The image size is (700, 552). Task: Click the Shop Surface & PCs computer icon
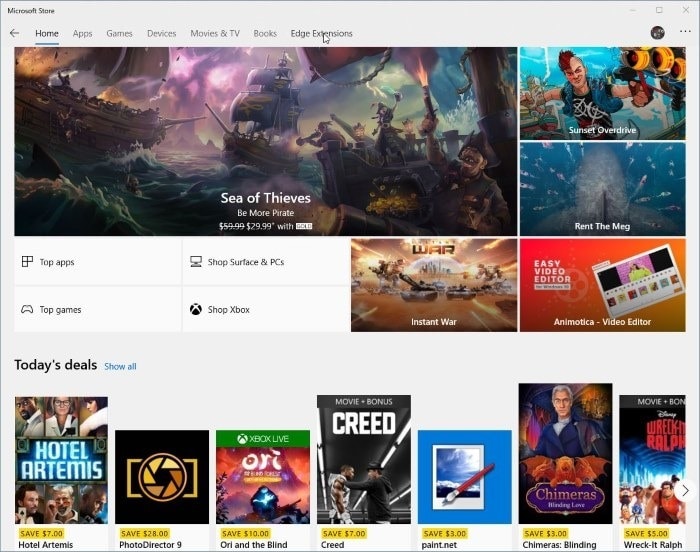click(196, 262)
